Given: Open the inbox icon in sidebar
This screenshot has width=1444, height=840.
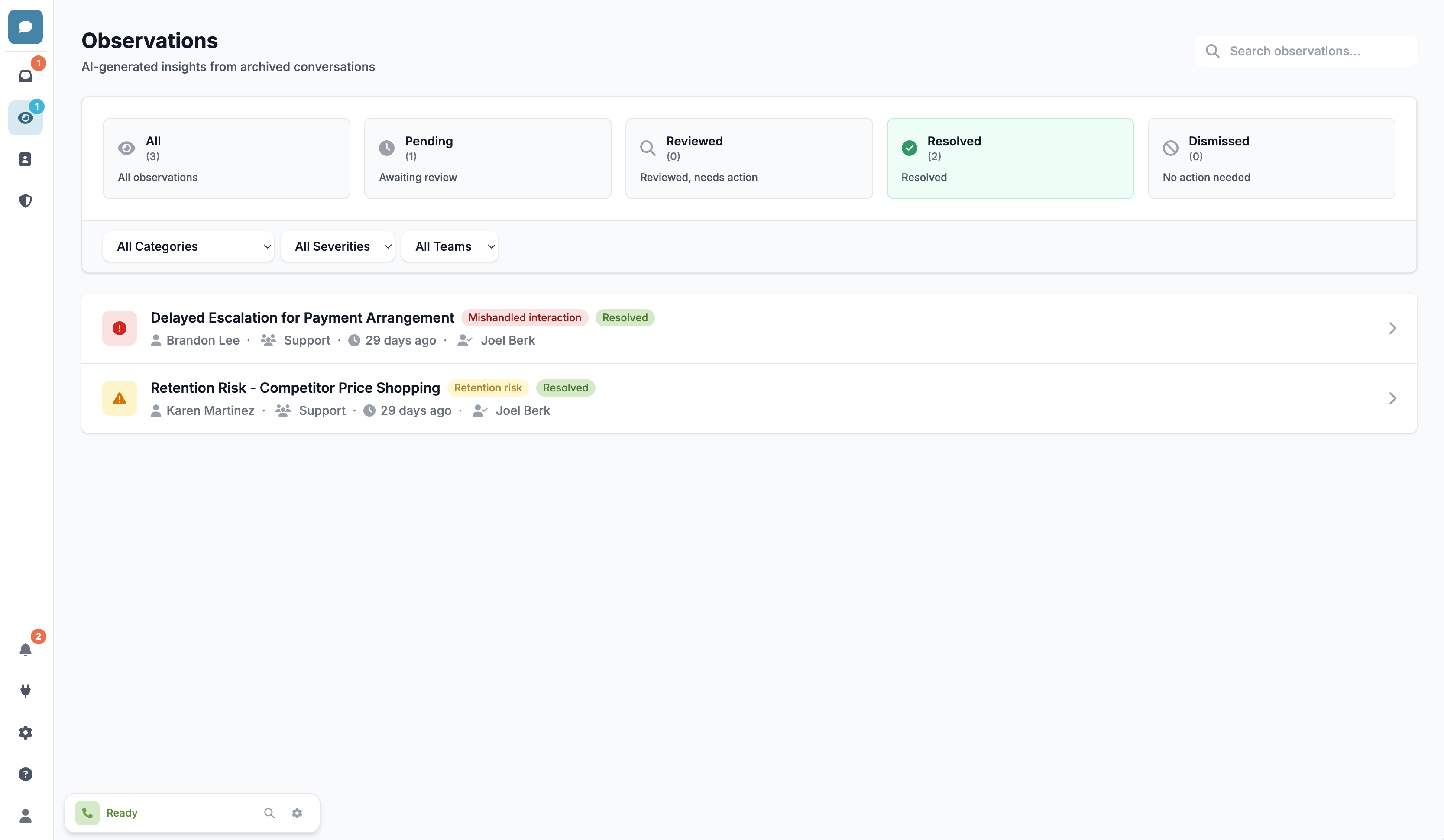Looking at the screenshot, I should pos(25,76).
